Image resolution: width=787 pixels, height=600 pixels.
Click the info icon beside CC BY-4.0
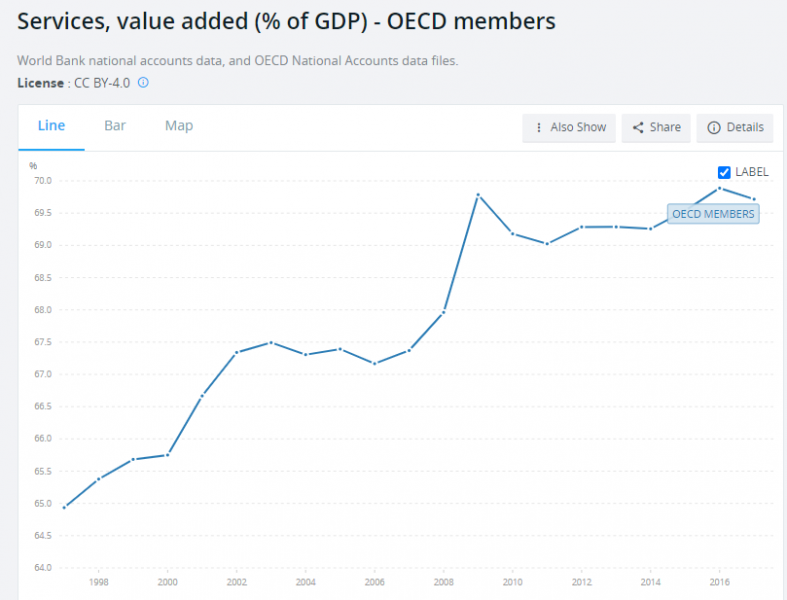[143, 83]
